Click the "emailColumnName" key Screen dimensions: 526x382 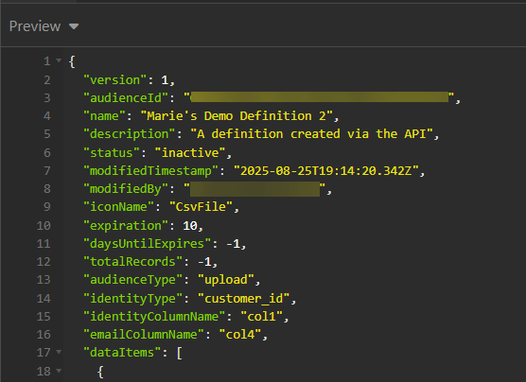click(x=144, y=335)
